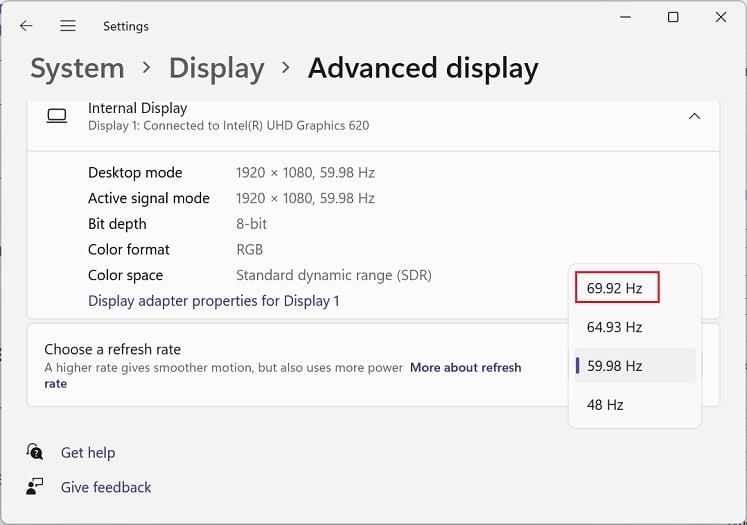Image resolution: width=747 pixels, height=525 pixels.
Task: Click the Get help headset icon
Action: pos(35,451)
